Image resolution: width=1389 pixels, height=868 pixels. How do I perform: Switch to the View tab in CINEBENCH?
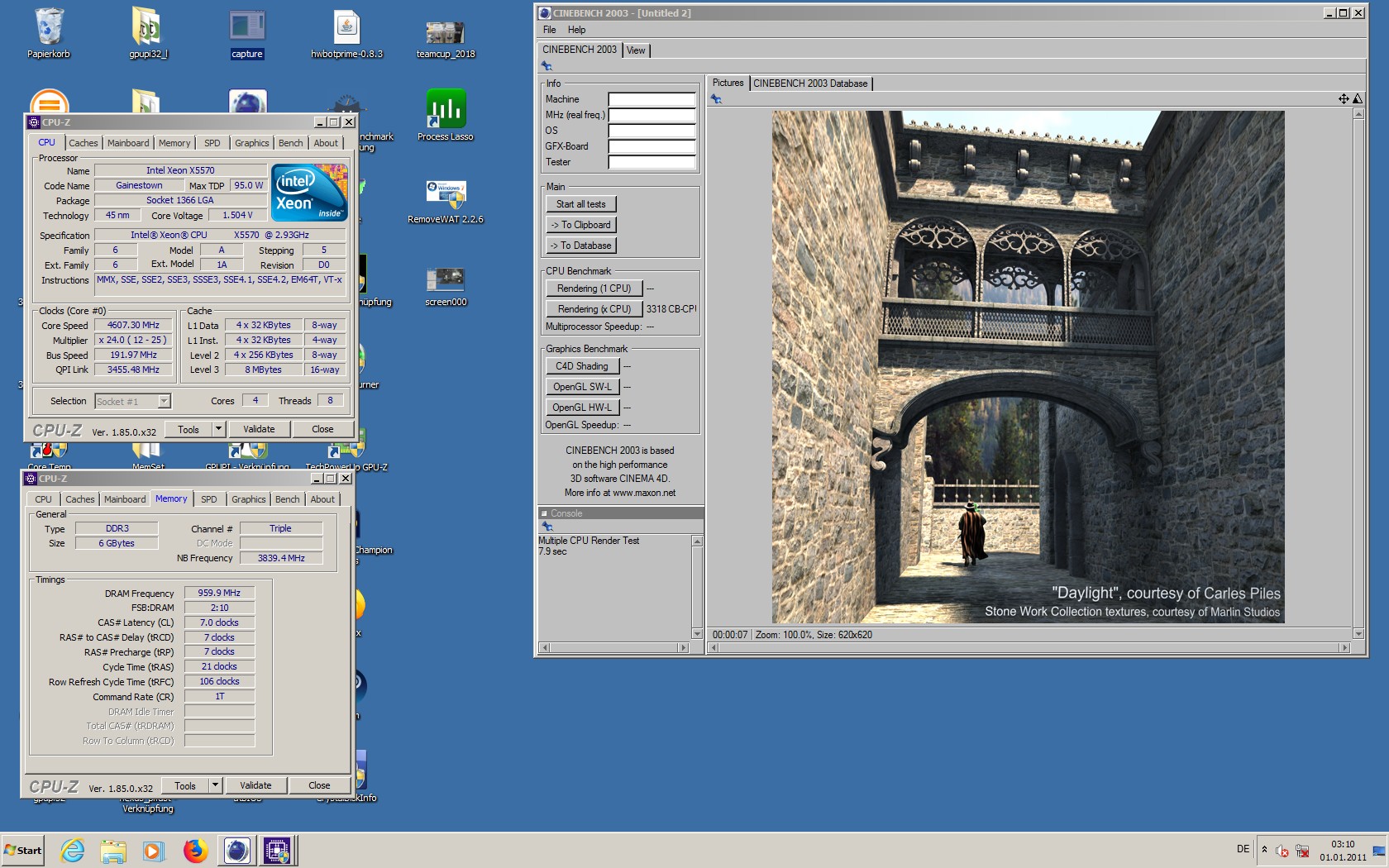click(x=636, y=50)
